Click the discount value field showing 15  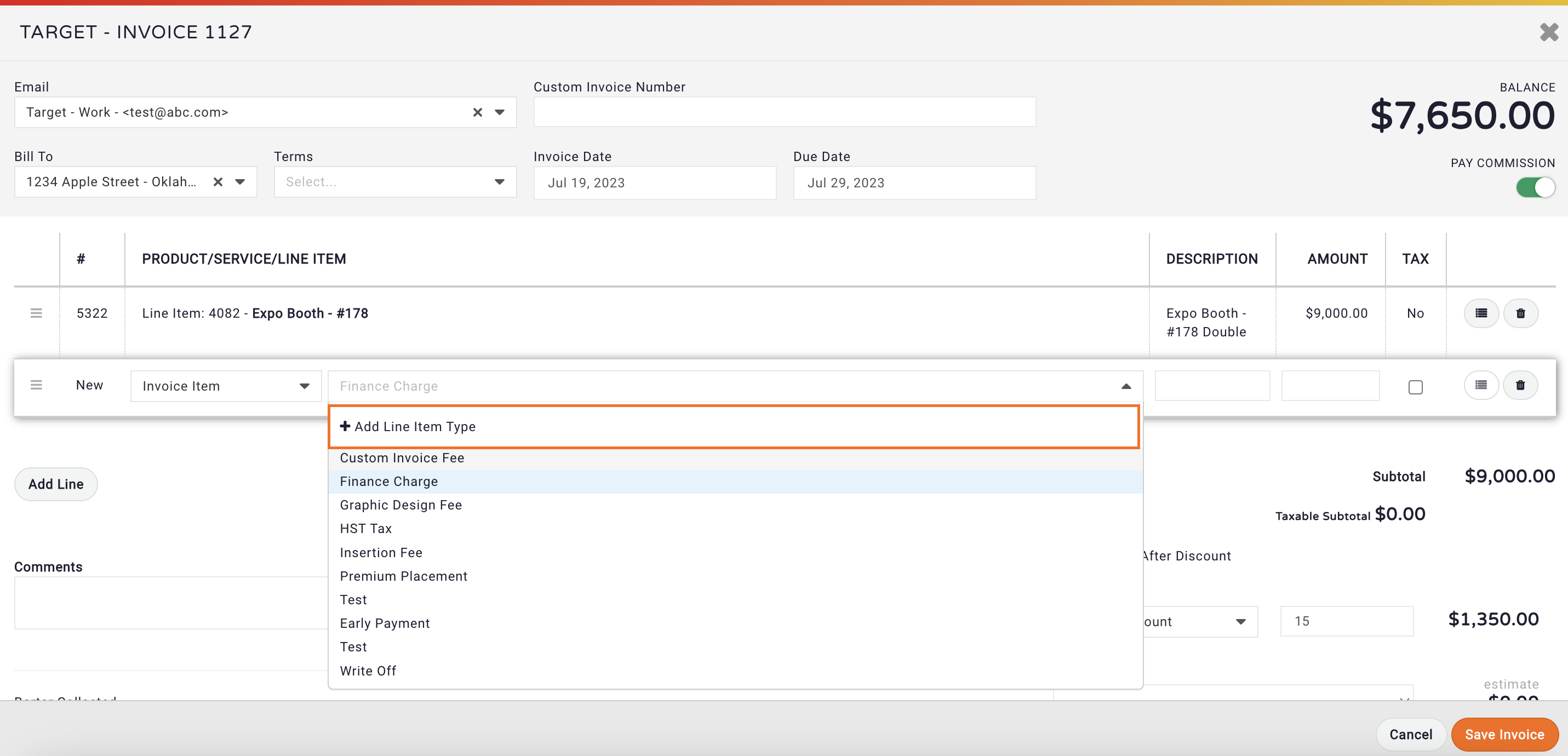click(x=1347, y=621)
